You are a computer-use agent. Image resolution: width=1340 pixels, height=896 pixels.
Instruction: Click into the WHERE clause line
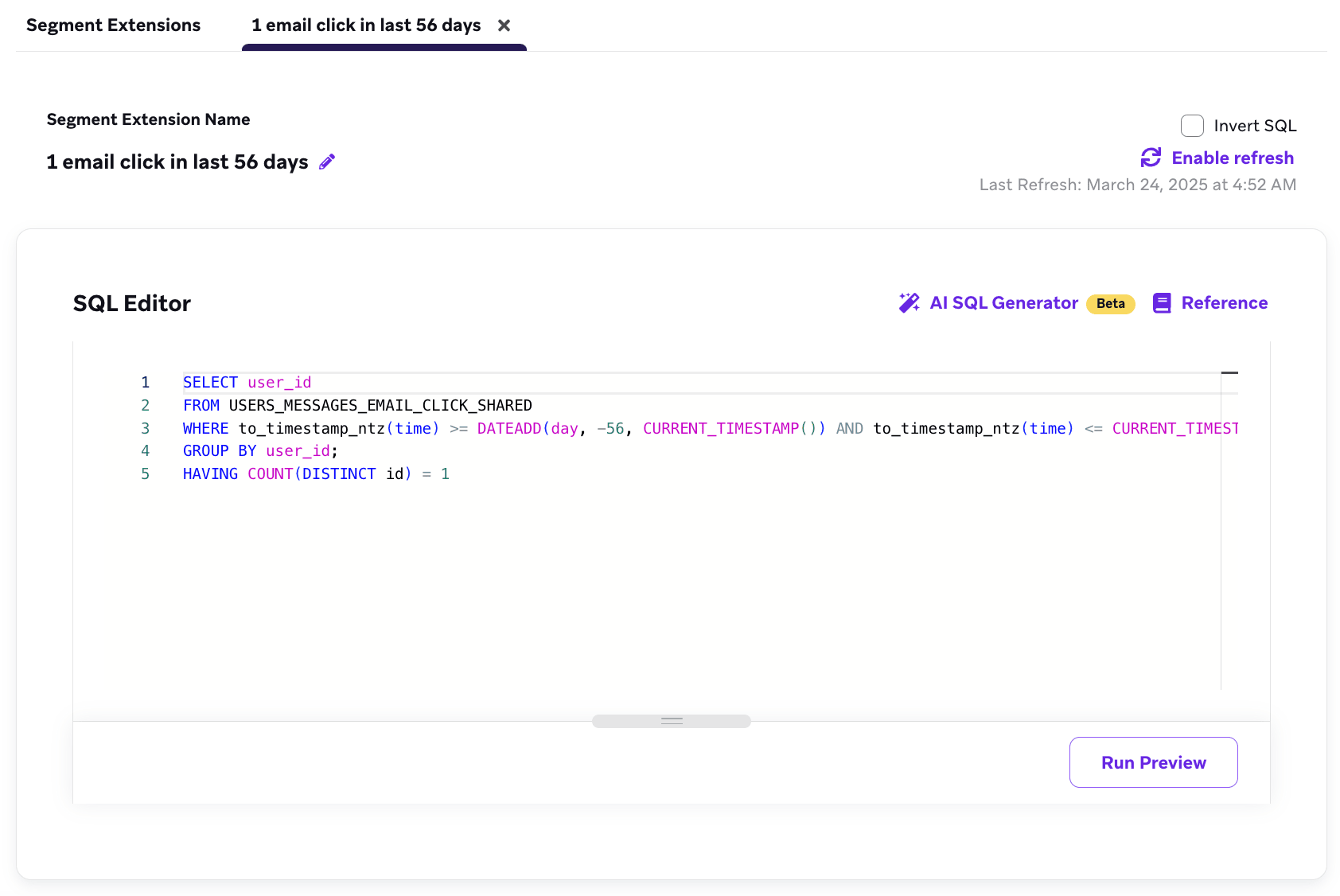710,429
